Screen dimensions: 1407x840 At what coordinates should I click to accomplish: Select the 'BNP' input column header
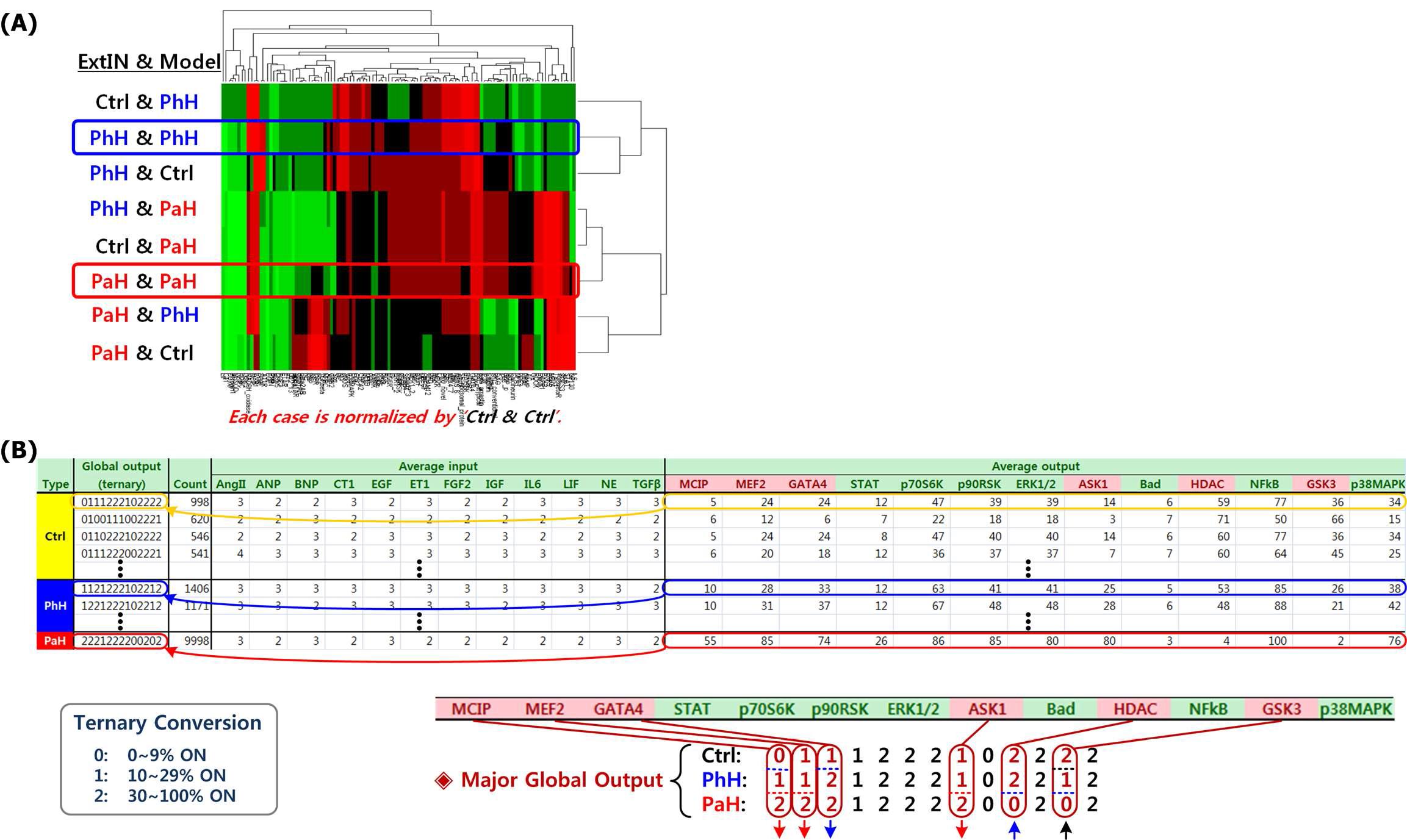coord(306,484)
